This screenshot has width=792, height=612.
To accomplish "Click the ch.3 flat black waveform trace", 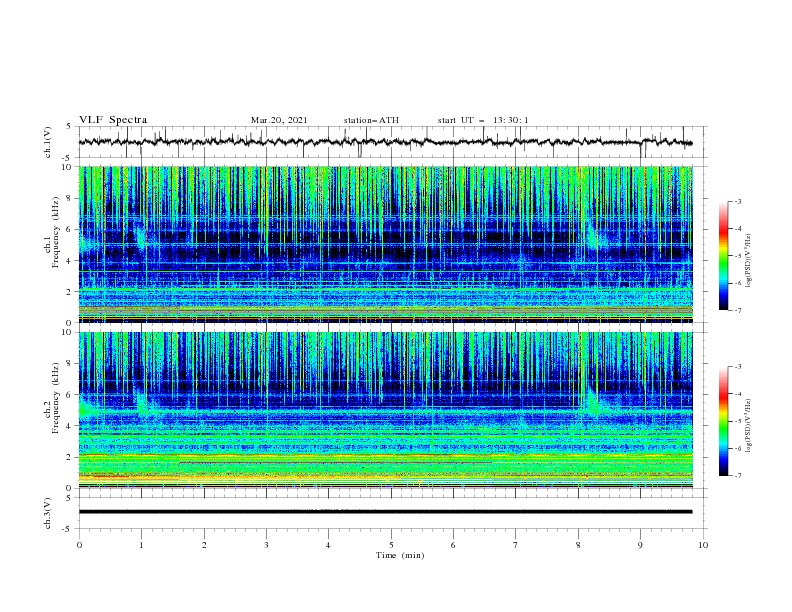I will (385, 512).
